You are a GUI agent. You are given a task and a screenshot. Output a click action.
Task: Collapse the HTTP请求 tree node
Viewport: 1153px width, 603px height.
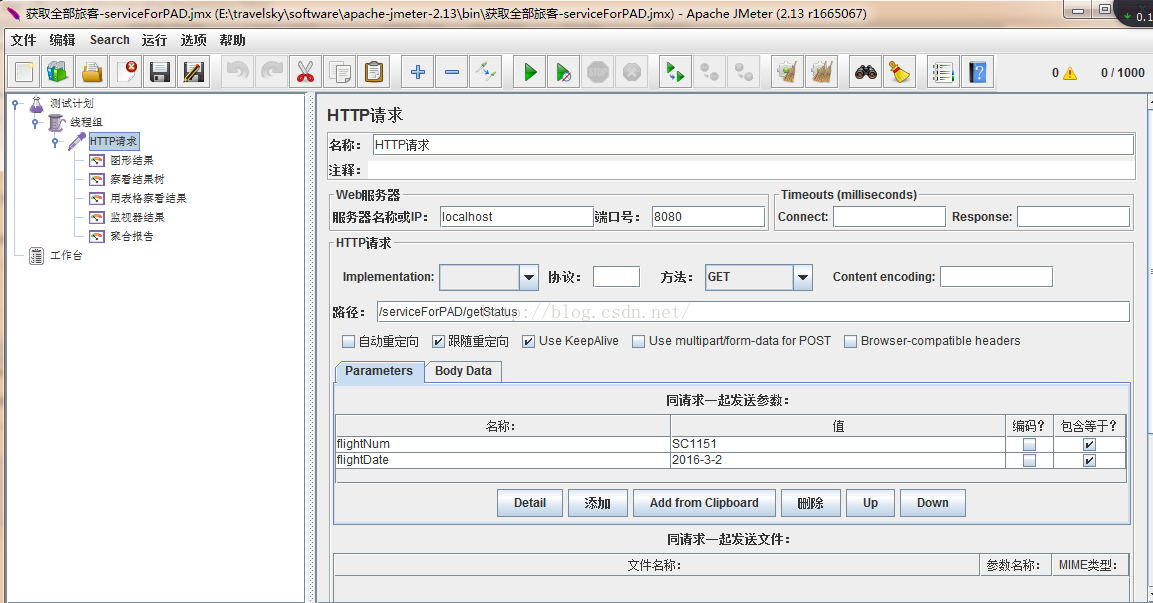[54, 142]
